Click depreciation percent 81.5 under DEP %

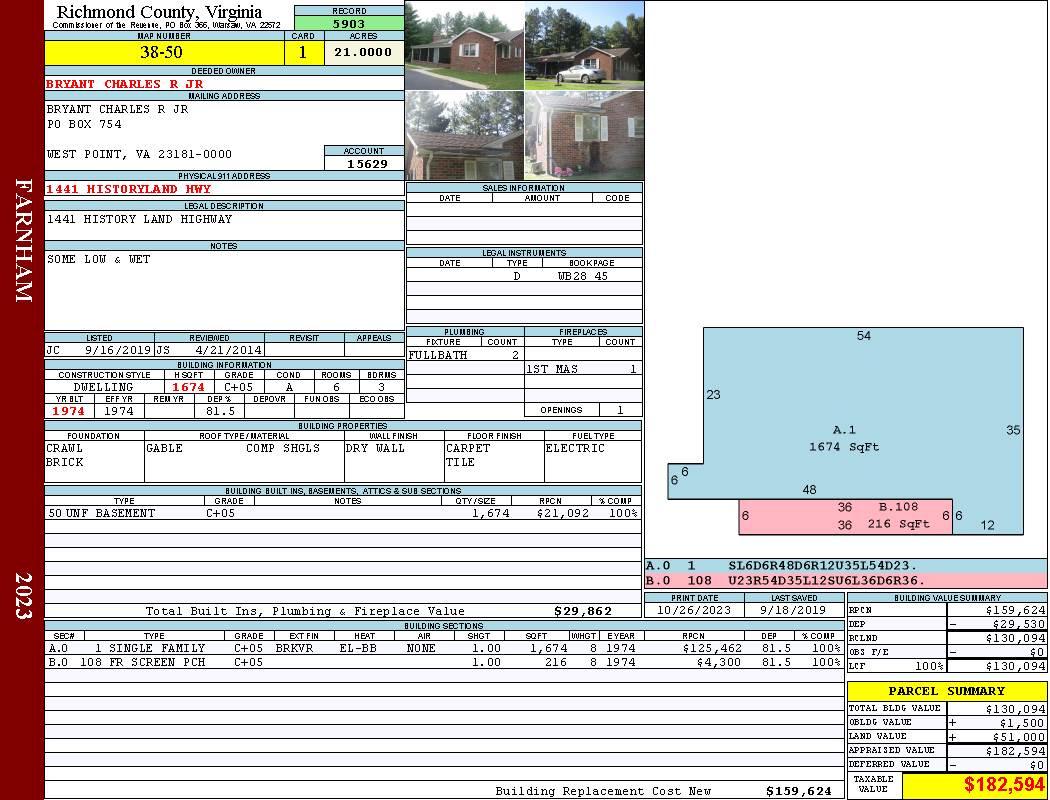point(220,411)
